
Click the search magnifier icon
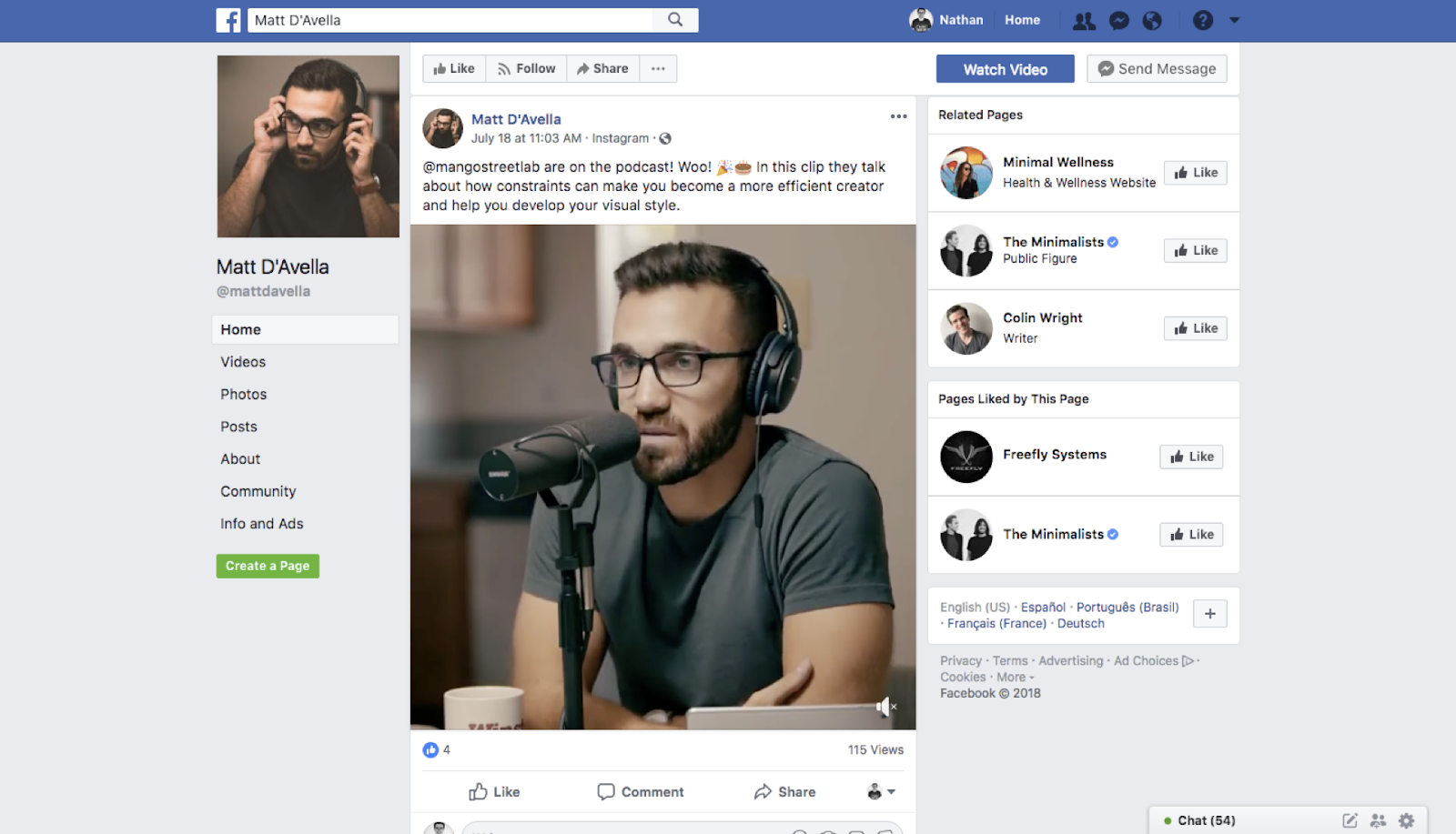(675, 20)
